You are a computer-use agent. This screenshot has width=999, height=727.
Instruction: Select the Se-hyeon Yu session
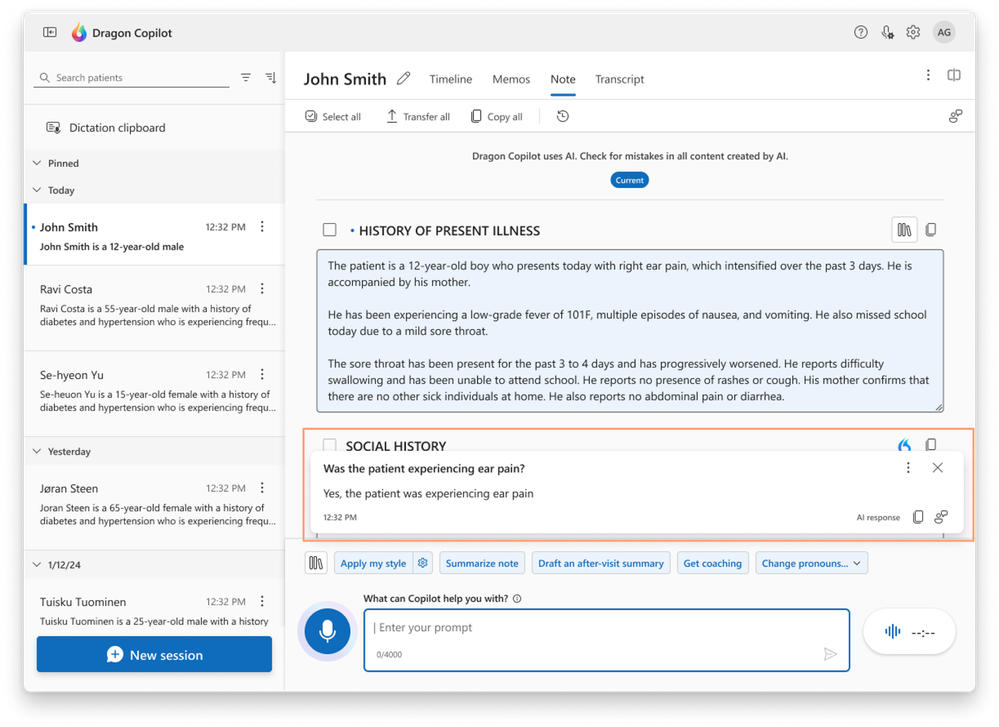[154, 393]
